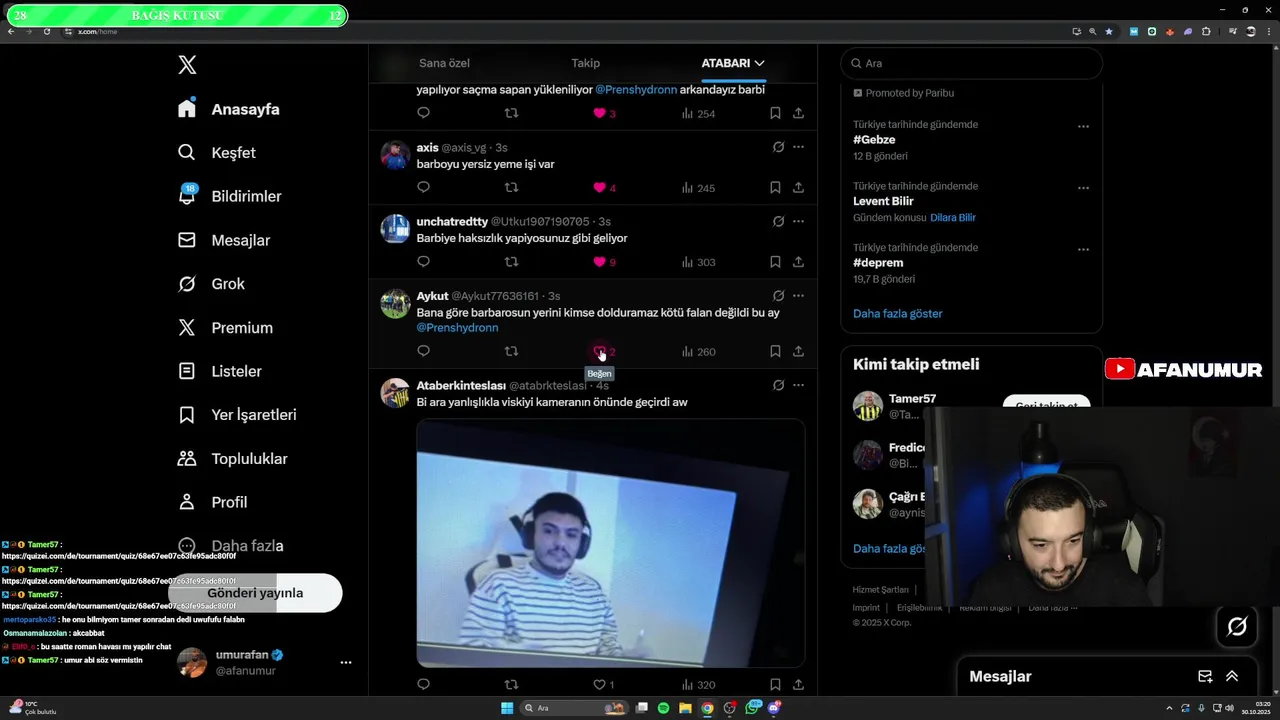Viewport: 1280px width, 720px height.
Task: Click Dilara Bilir trend link
Action: coord(953,217)
